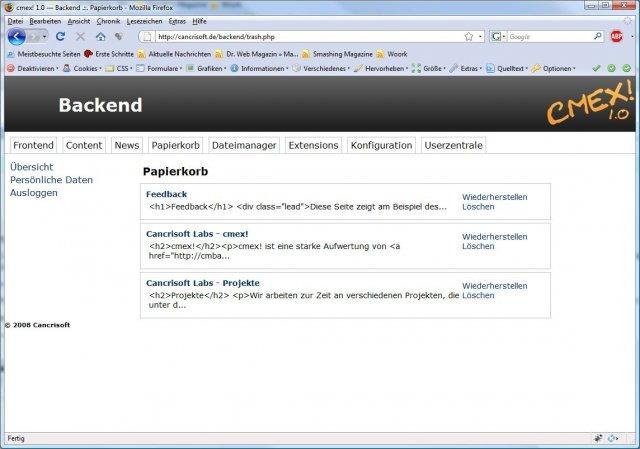The width and height of the screenshot is (640, 449).
Task: Open the Deaktivieren toolbar dropdown
Action: [33, 69]
